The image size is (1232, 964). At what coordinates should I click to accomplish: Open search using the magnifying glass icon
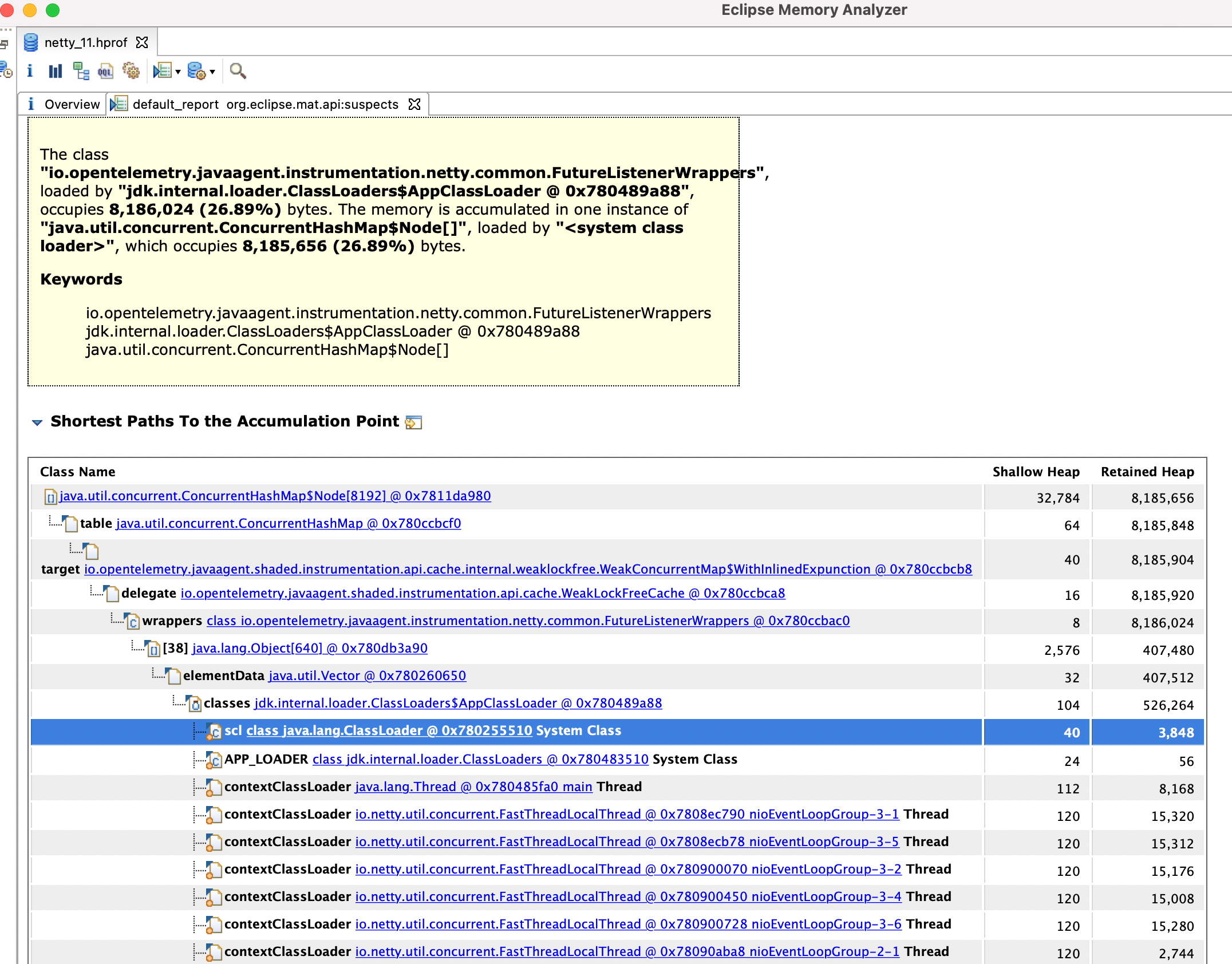click(x=238, y=70)
